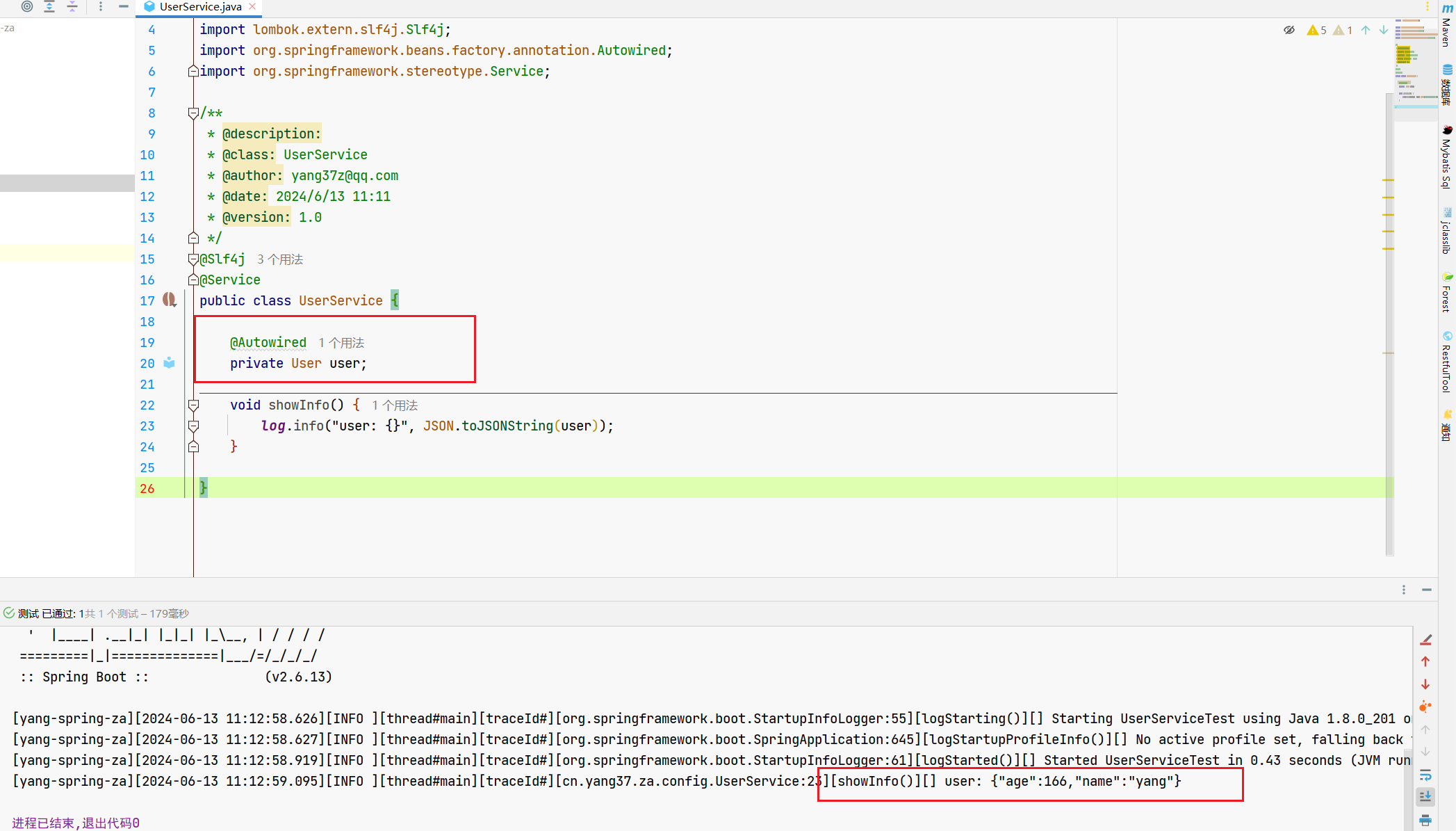Click the grey down stack trace arrow
The height and width of the screenshot is (831, 1456).
(x=1425, y=752)
